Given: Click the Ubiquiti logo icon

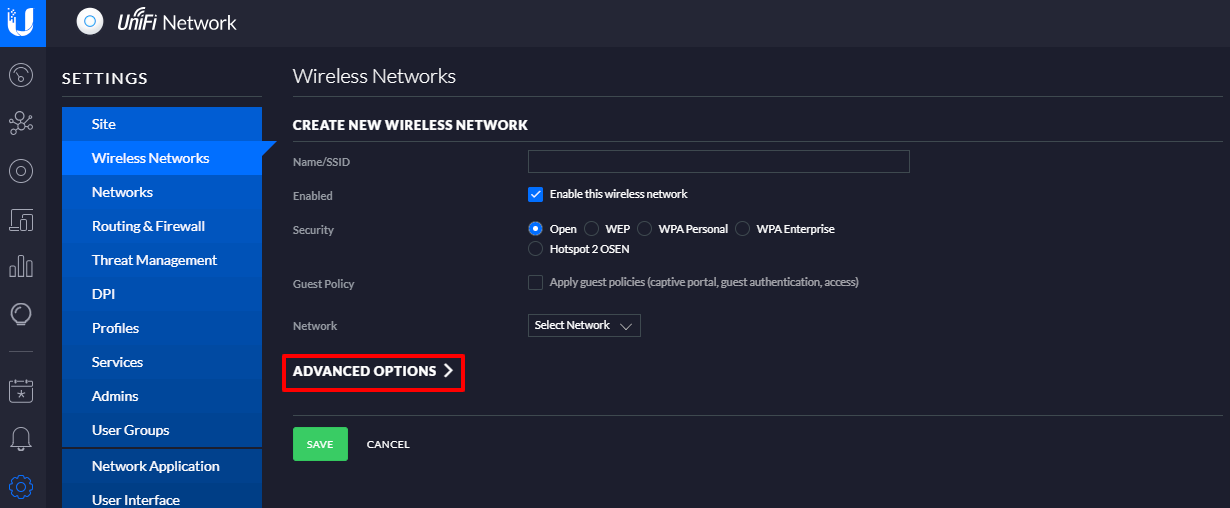Looking at the screenshot, I should pos(22,22).
